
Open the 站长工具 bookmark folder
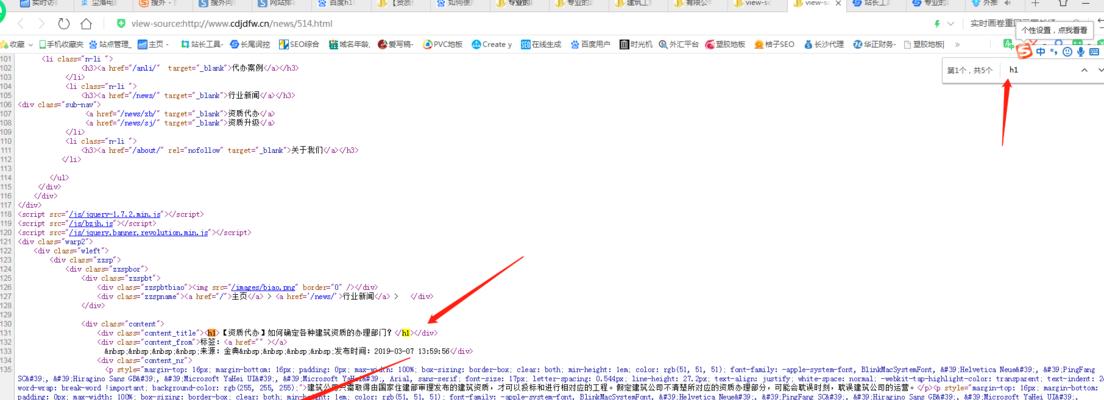pyautogui.click(x=203, y=44)
